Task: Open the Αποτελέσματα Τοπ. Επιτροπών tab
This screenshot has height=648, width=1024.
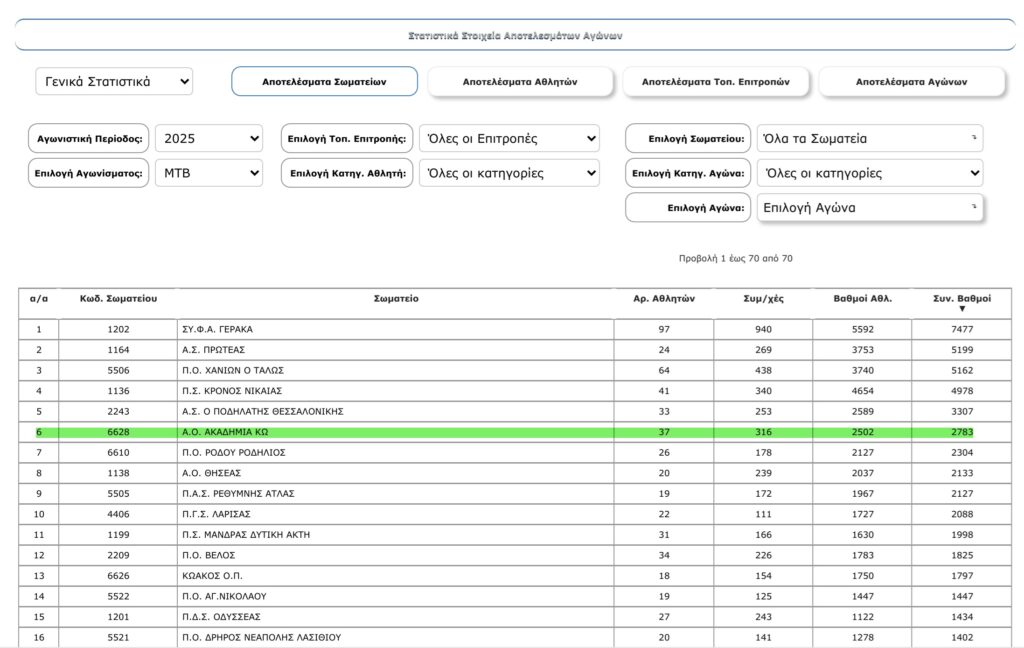Action: [x=715, y=82]
